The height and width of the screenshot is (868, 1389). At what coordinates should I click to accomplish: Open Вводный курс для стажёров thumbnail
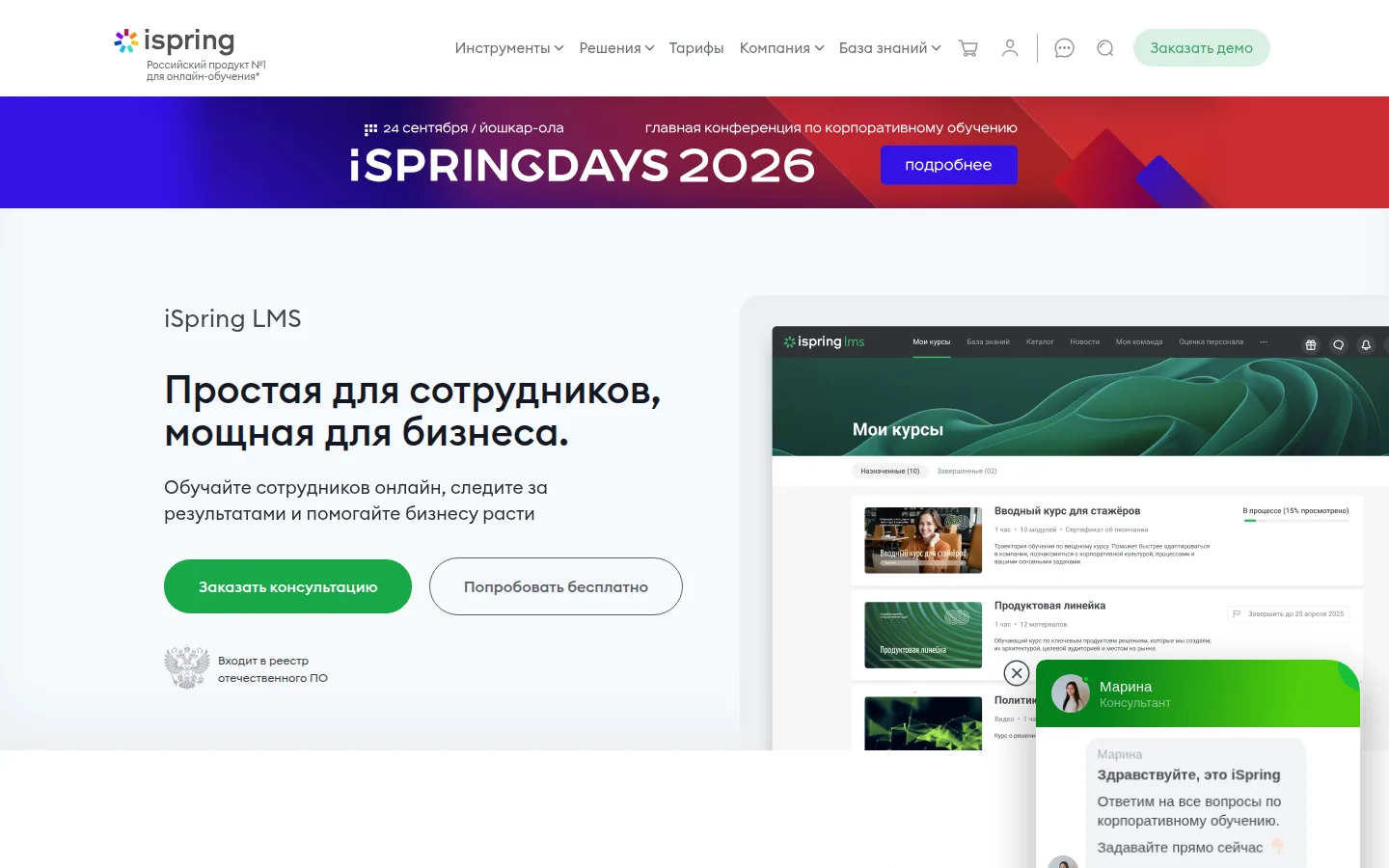point(923,540)
